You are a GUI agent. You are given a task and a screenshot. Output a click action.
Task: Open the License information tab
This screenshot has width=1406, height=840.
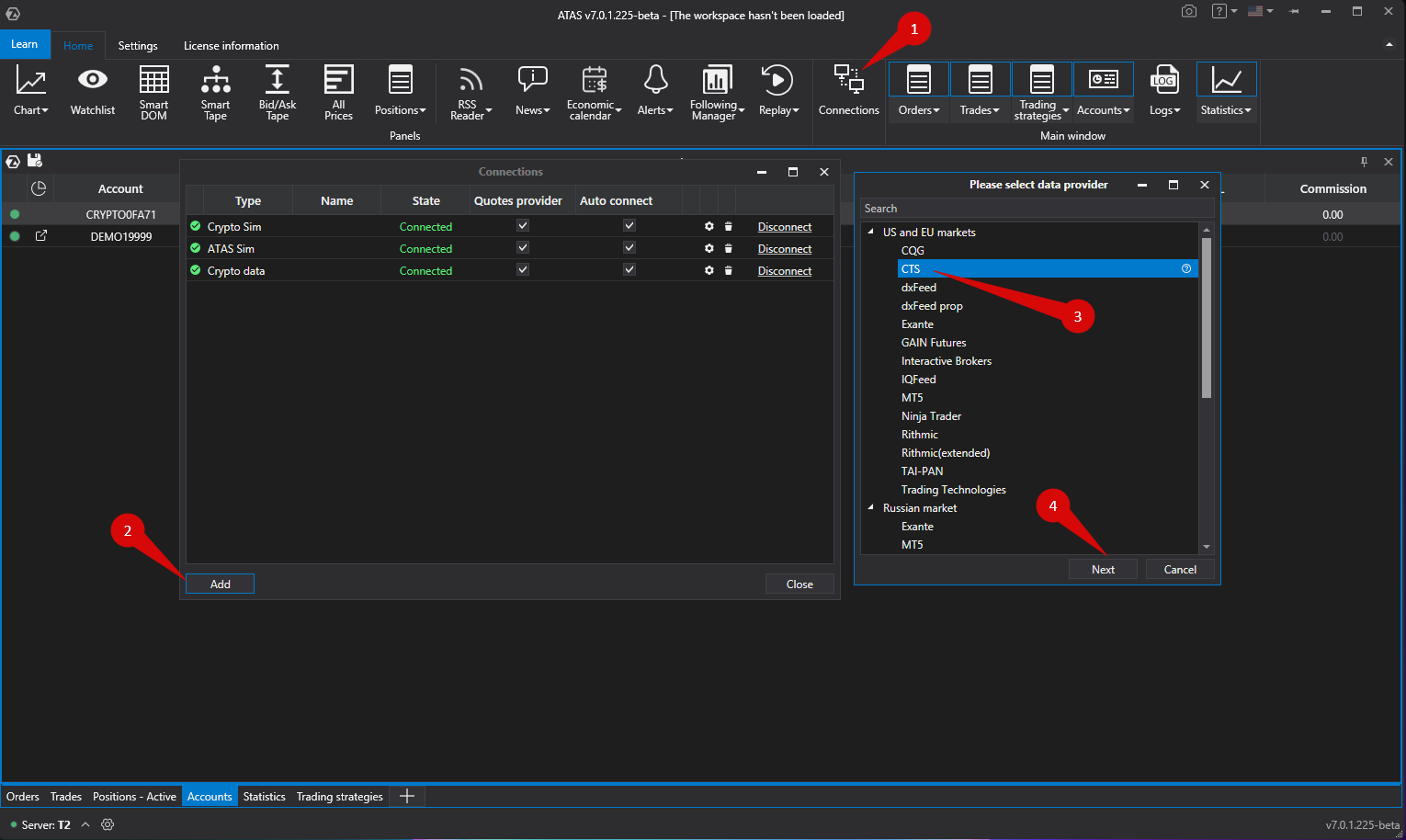231,46
